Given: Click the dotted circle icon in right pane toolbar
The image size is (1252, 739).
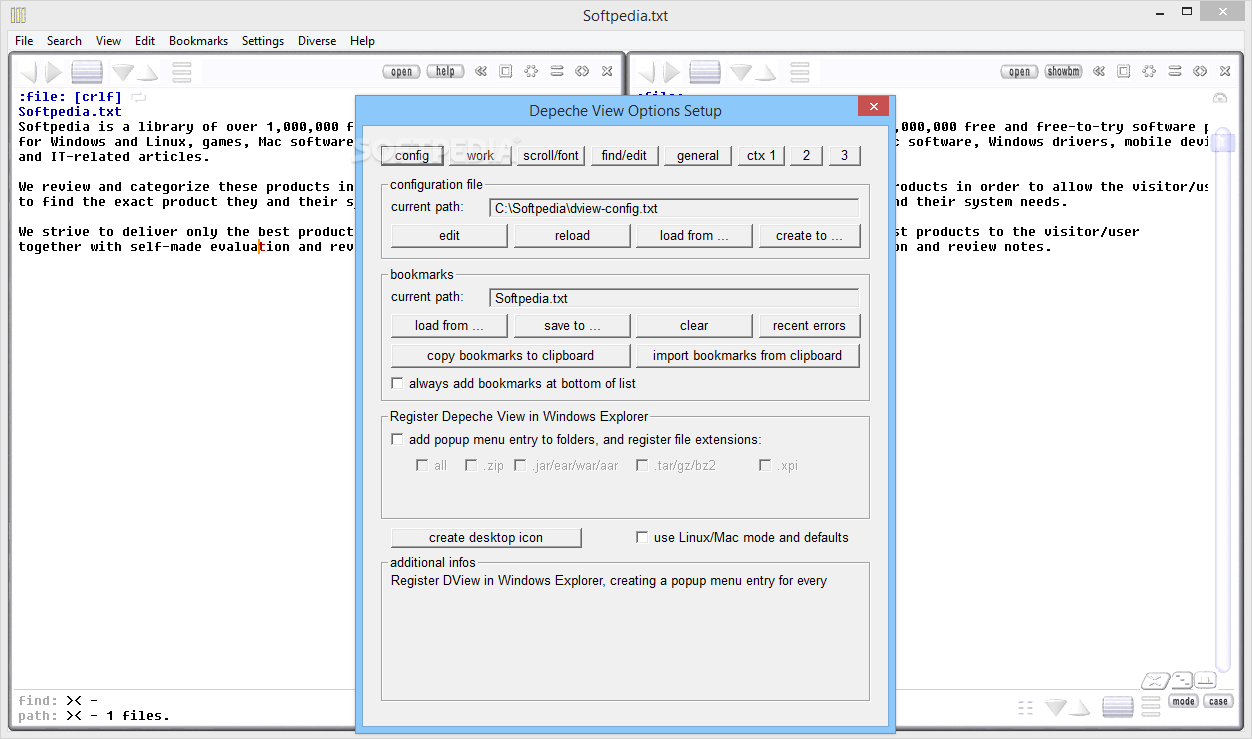Looking at the screenshot, I should [x=1149, y=71].
